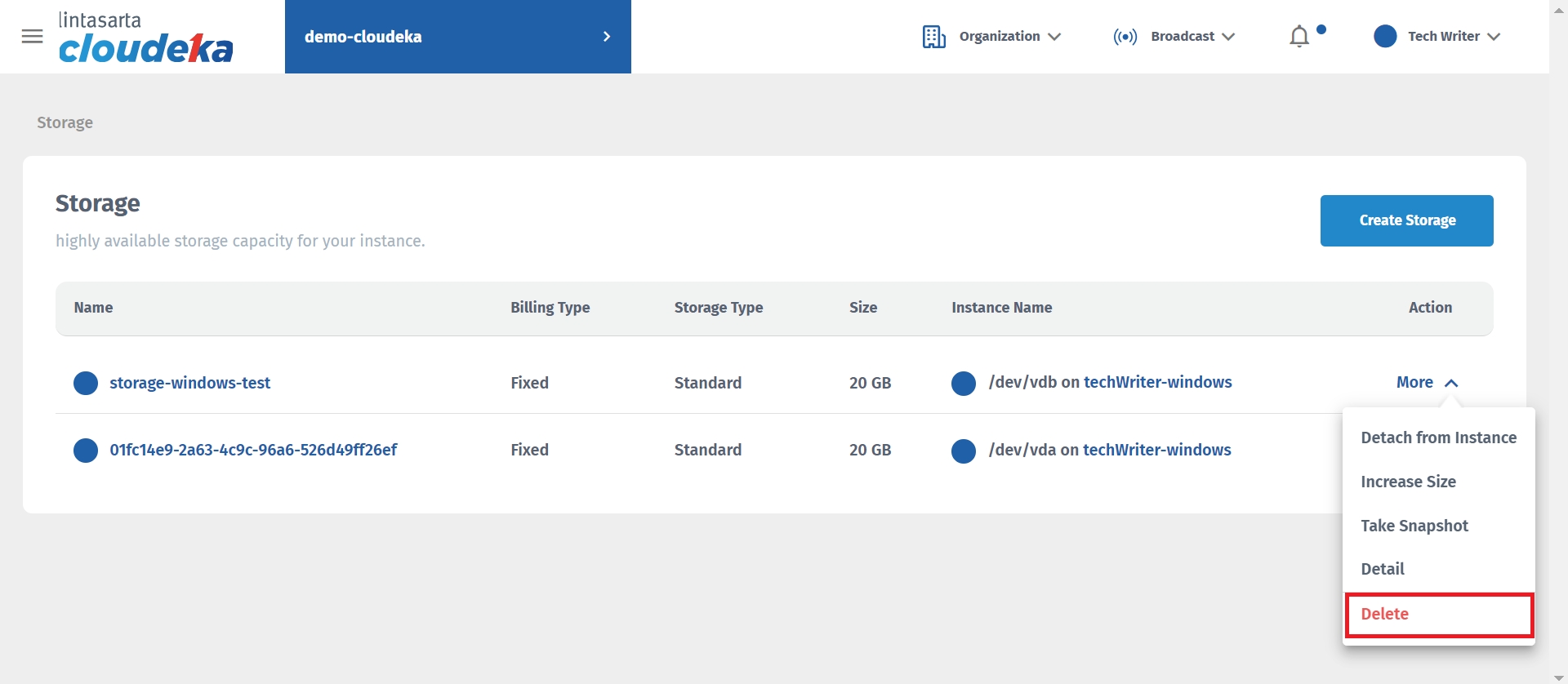Screen dimensions: 1568x684
Task: Click the Tech Writer avatar circle
Action: 1385,37
